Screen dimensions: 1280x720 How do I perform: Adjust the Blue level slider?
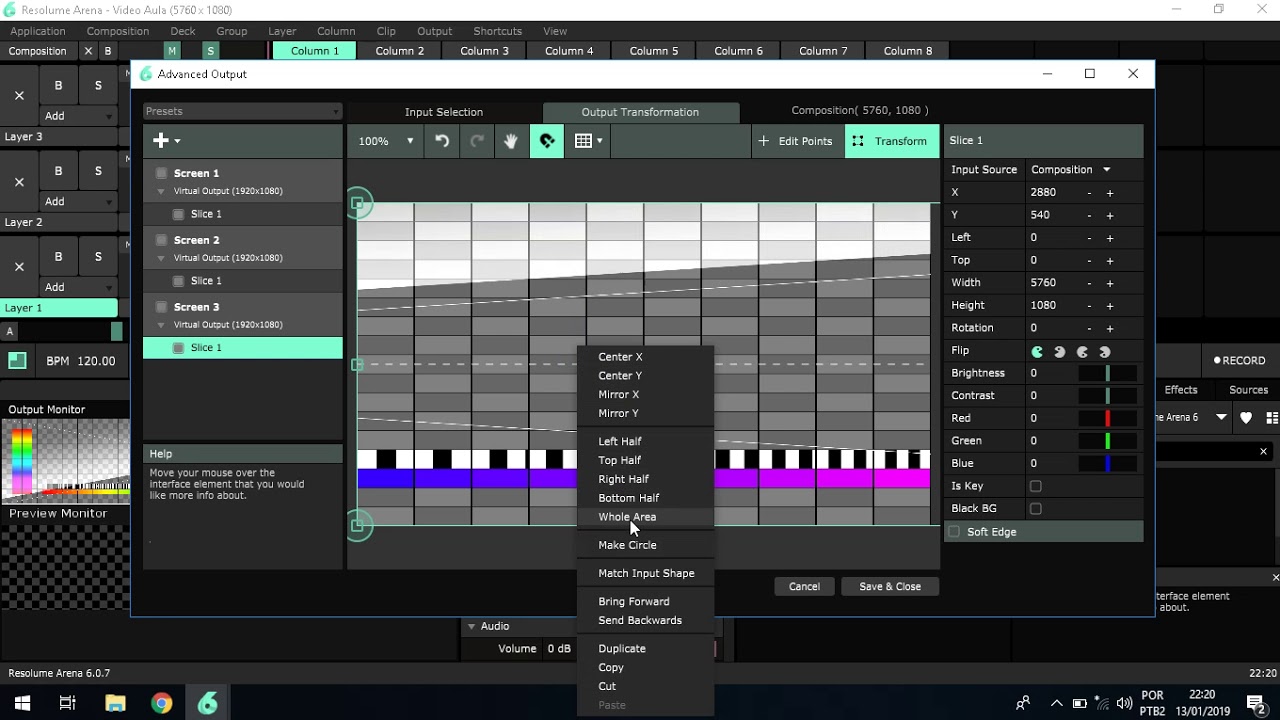point(1107,463)
